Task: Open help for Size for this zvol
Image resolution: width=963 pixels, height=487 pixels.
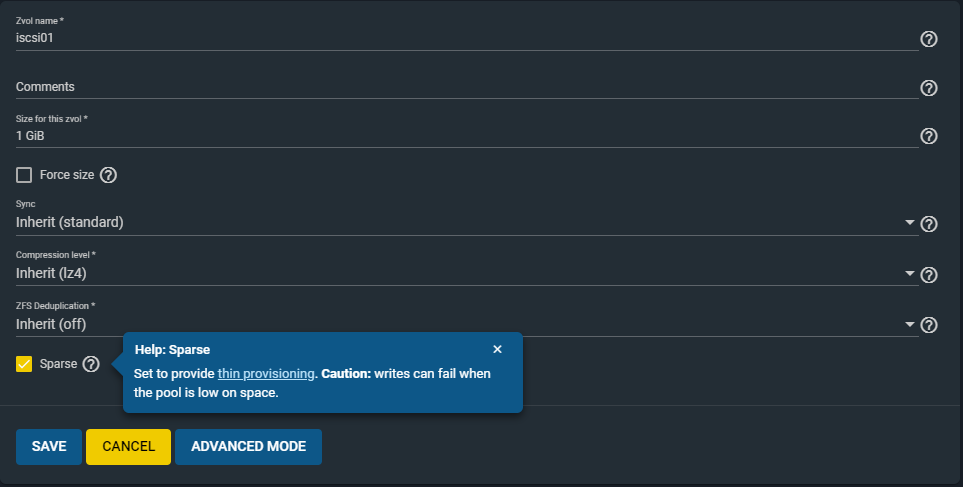Action: tap(929, 136)
